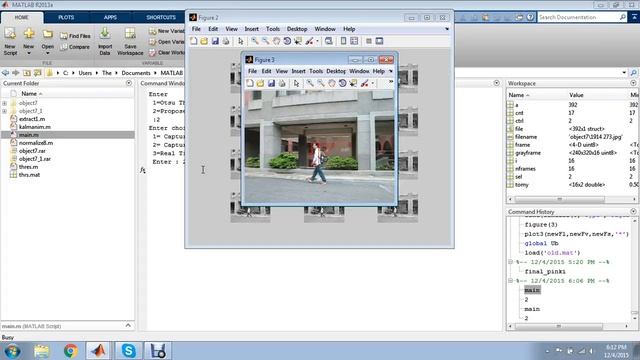Open Workspace panel actions menu
The height and width of the screenshot is (360, 640).
(633, 83)
